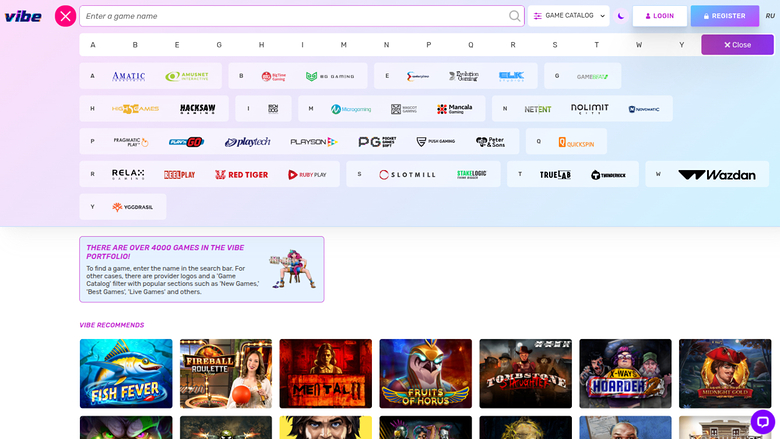
Task: Click the magnifying glass search icon
Action: point(514,16)
